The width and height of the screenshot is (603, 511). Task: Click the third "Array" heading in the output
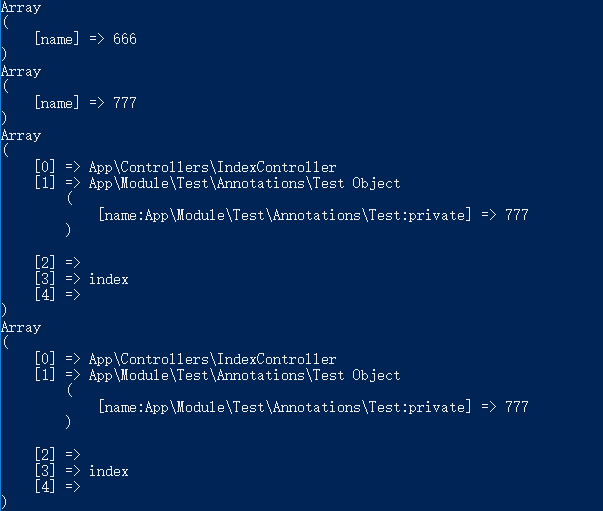click(x=21, y=135)
